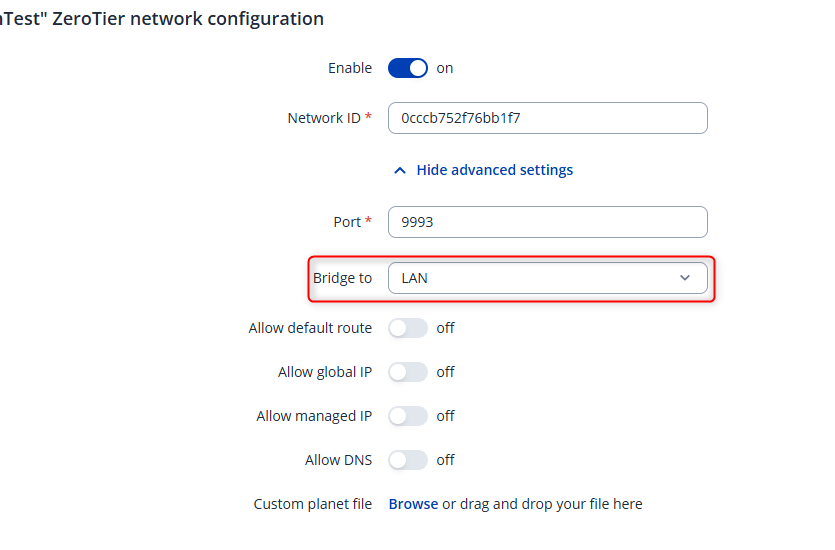
Task: Click the Port label
Action: 347,222
